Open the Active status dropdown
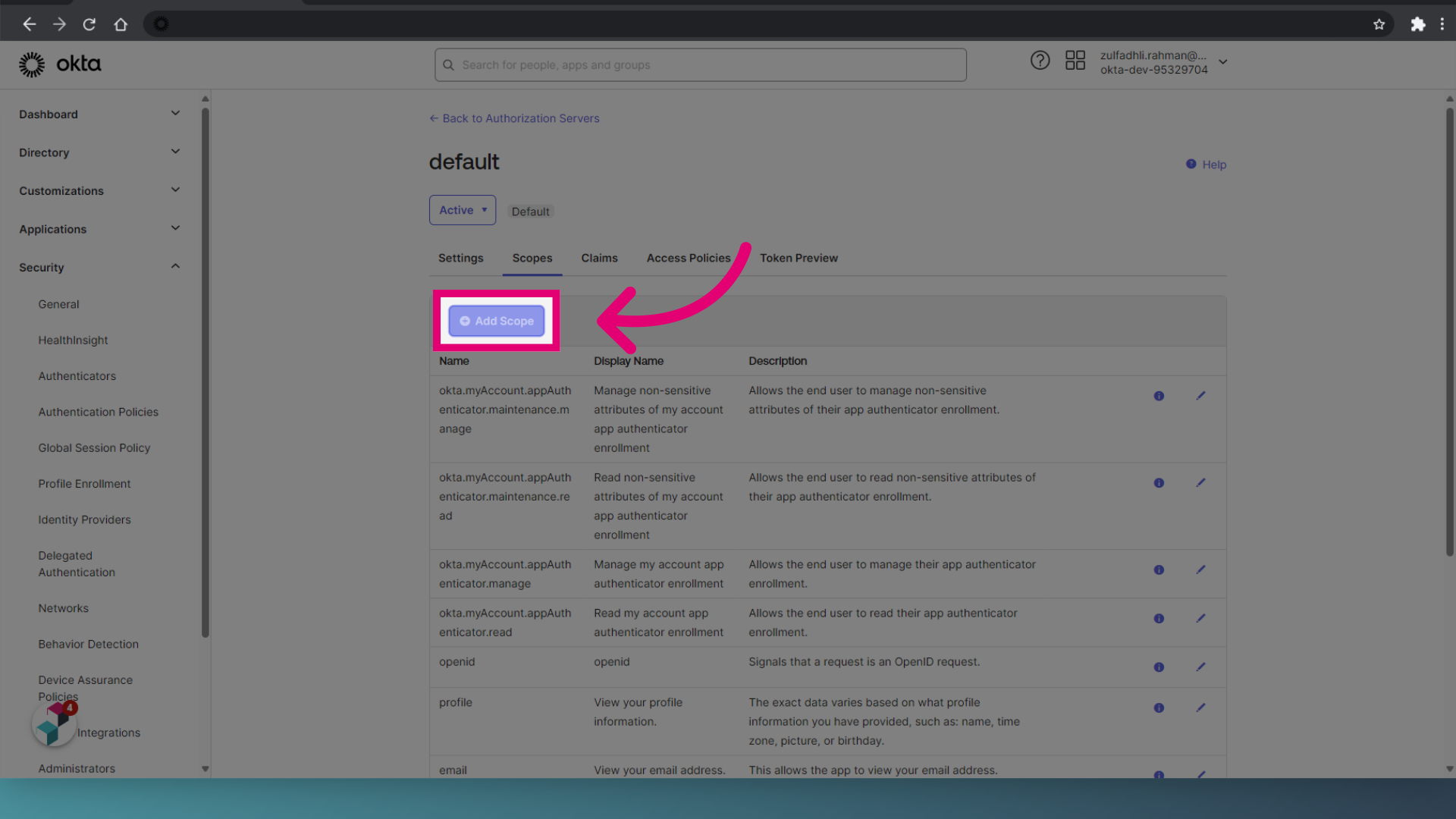Screen dimensions: 1456x819 [x=463, y=210]
